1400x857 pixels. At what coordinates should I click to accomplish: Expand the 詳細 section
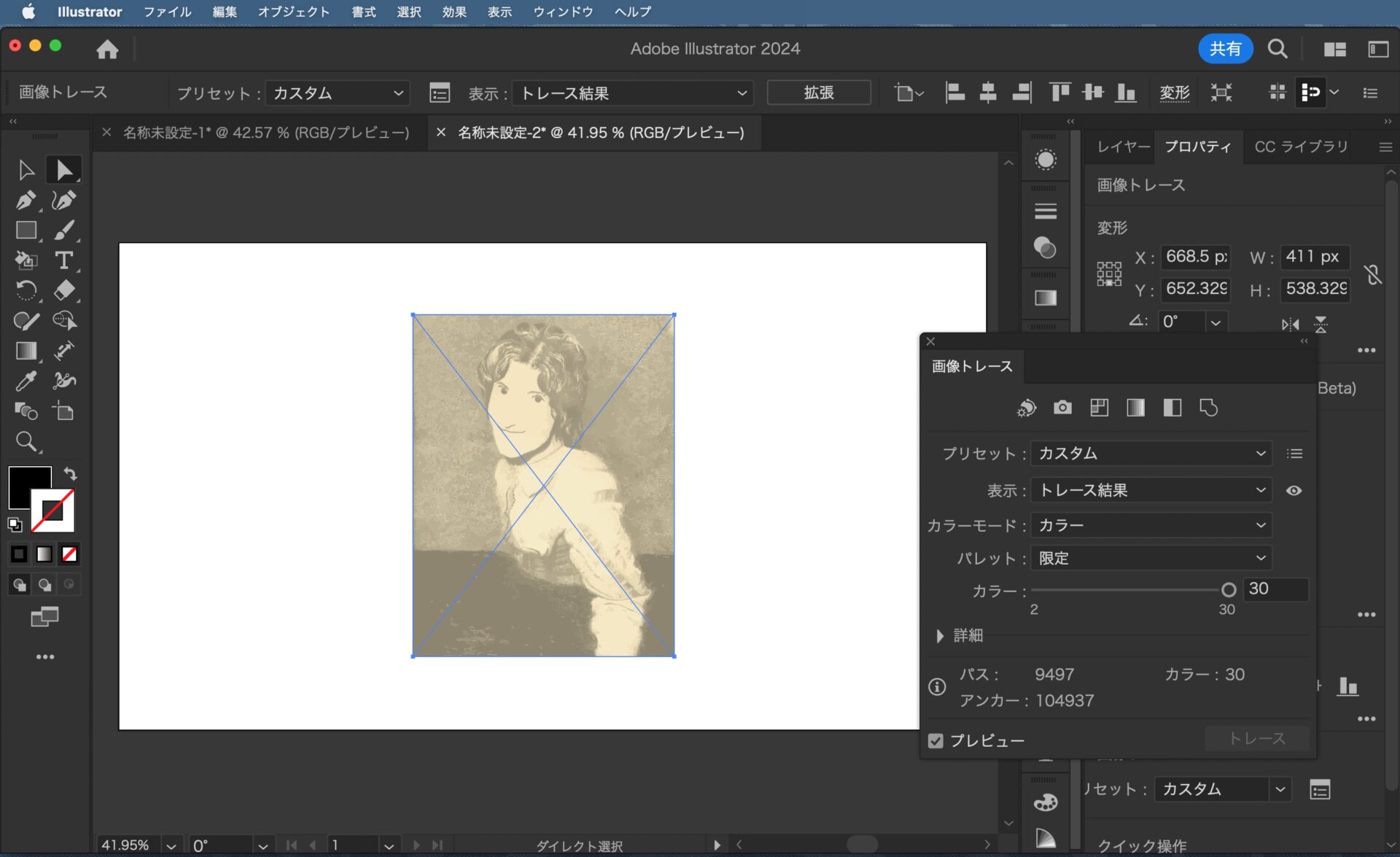tap(941, 636)
